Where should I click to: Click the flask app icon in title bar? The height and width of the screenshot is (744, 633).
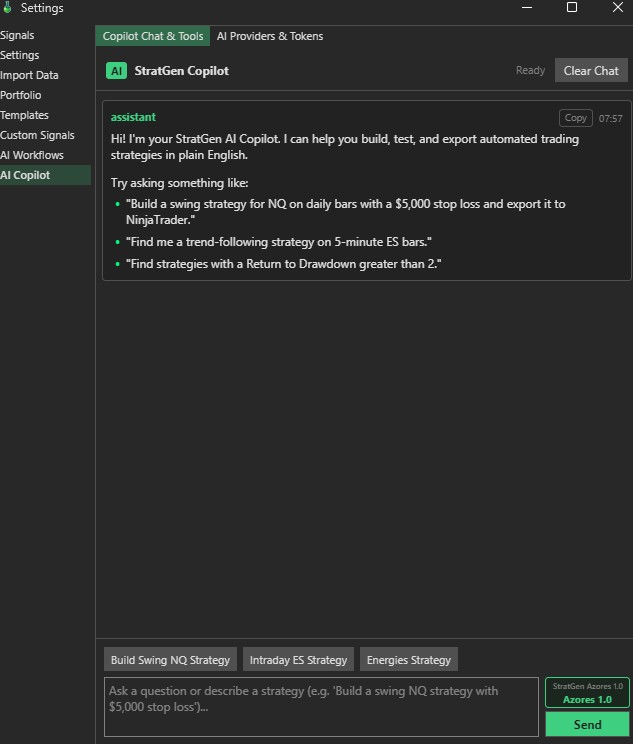click(7, 7)
